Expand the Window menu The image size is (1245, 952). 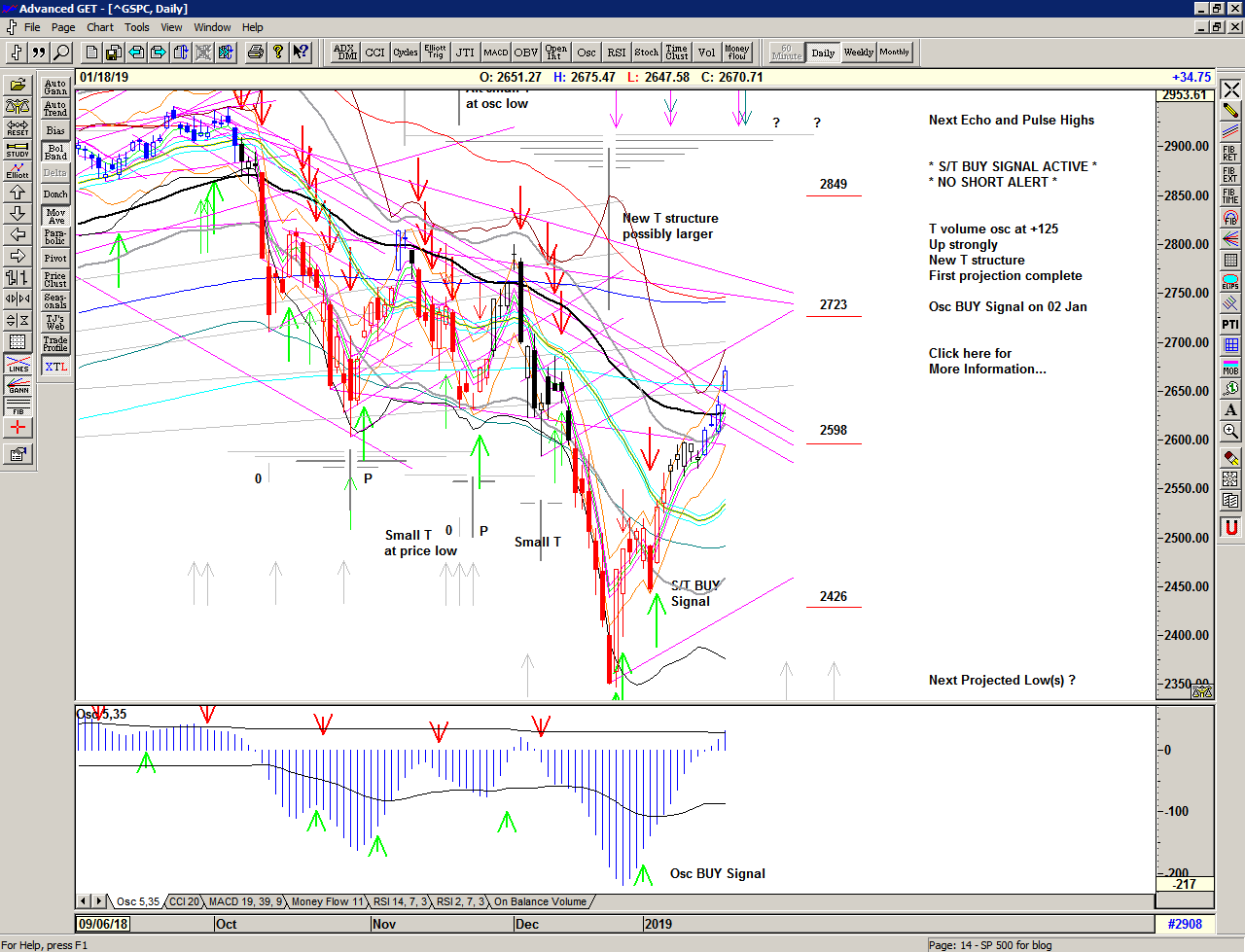(x=212, y=27)
